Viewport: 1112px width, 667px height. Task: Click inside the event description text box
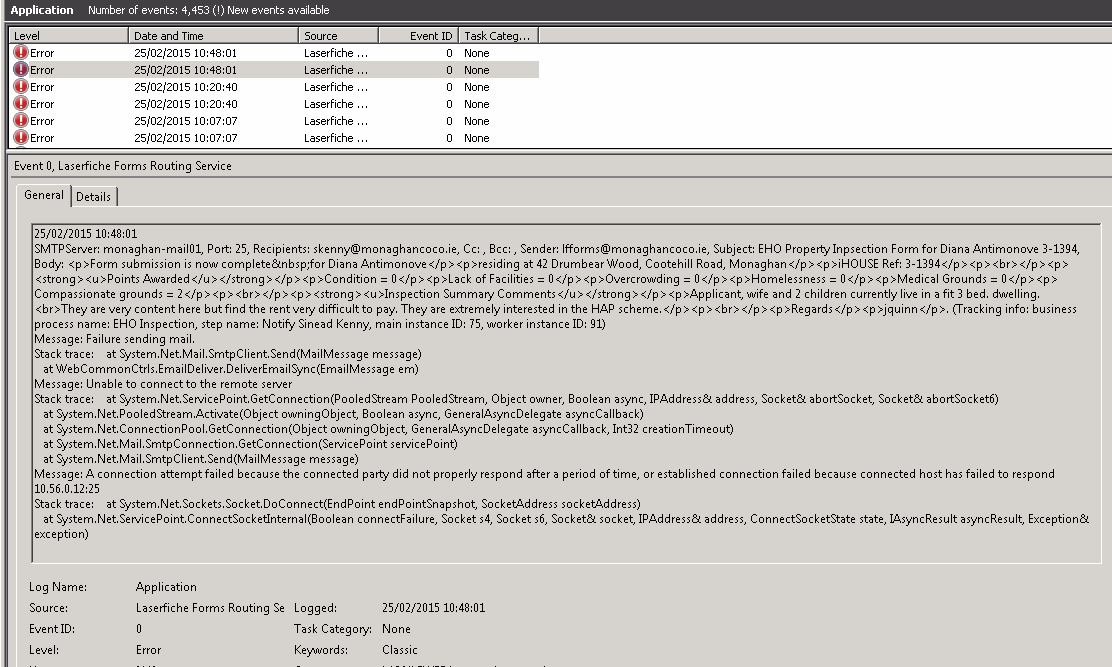tap(566, 393)
